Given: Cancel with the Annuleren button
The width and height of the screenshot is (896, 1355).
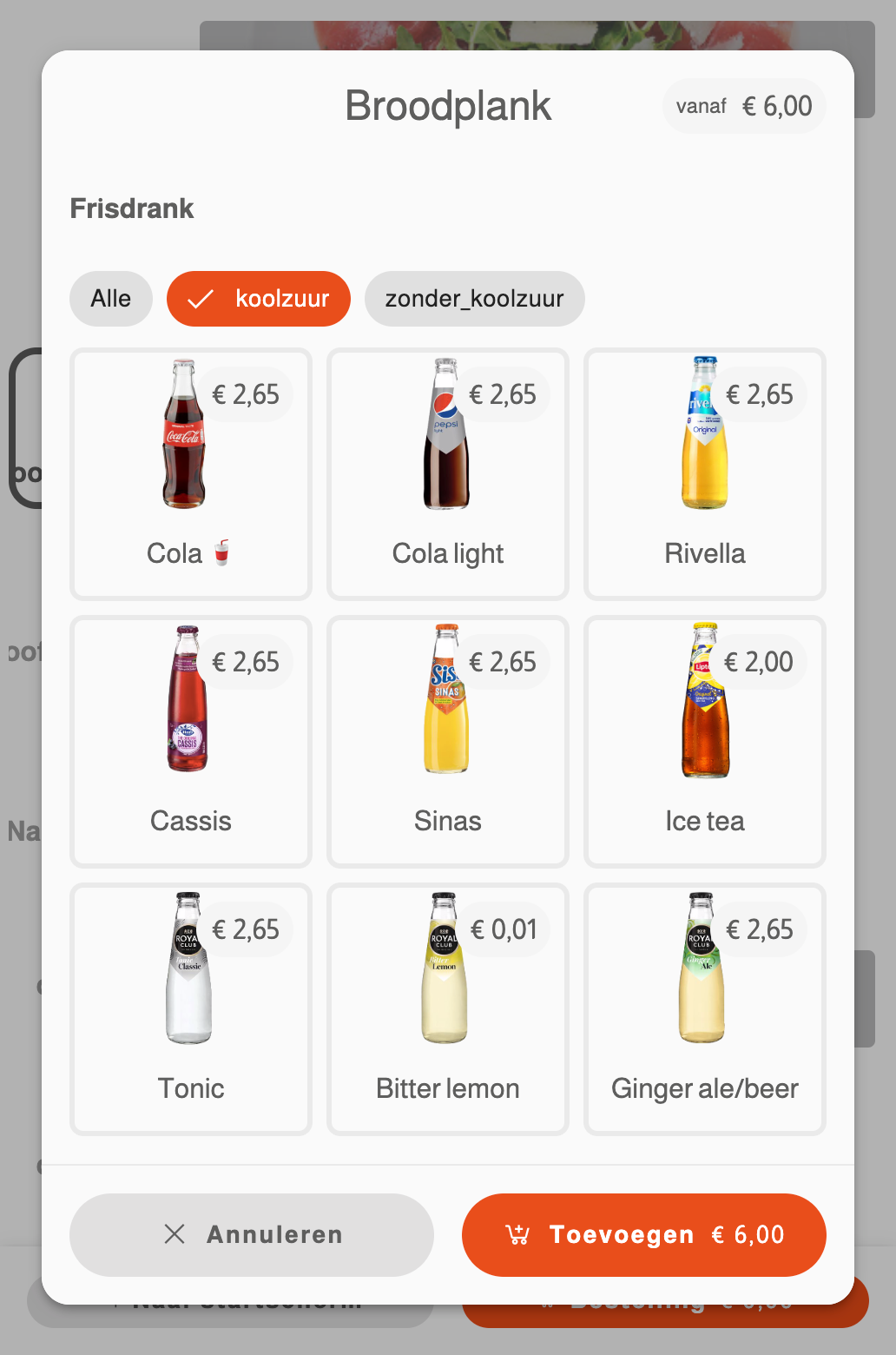Looking at the screenshot, I should [x=252, y=1235].
